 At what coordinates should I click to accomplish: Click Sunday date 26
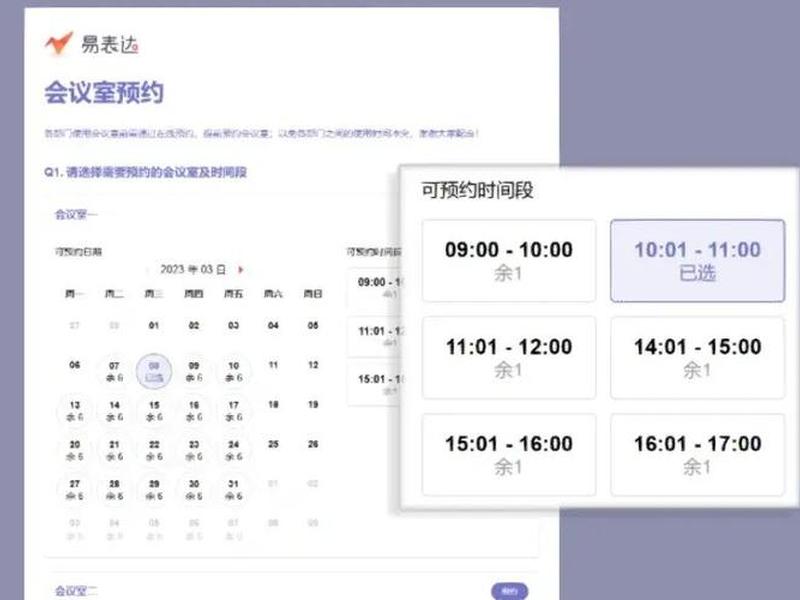coord(313,444)
